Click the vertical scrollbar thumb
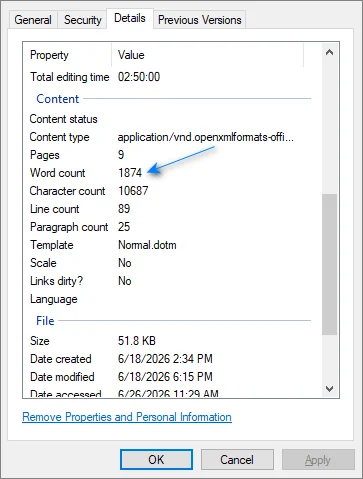This screenshot has height=479, width=363. (329, 264)
